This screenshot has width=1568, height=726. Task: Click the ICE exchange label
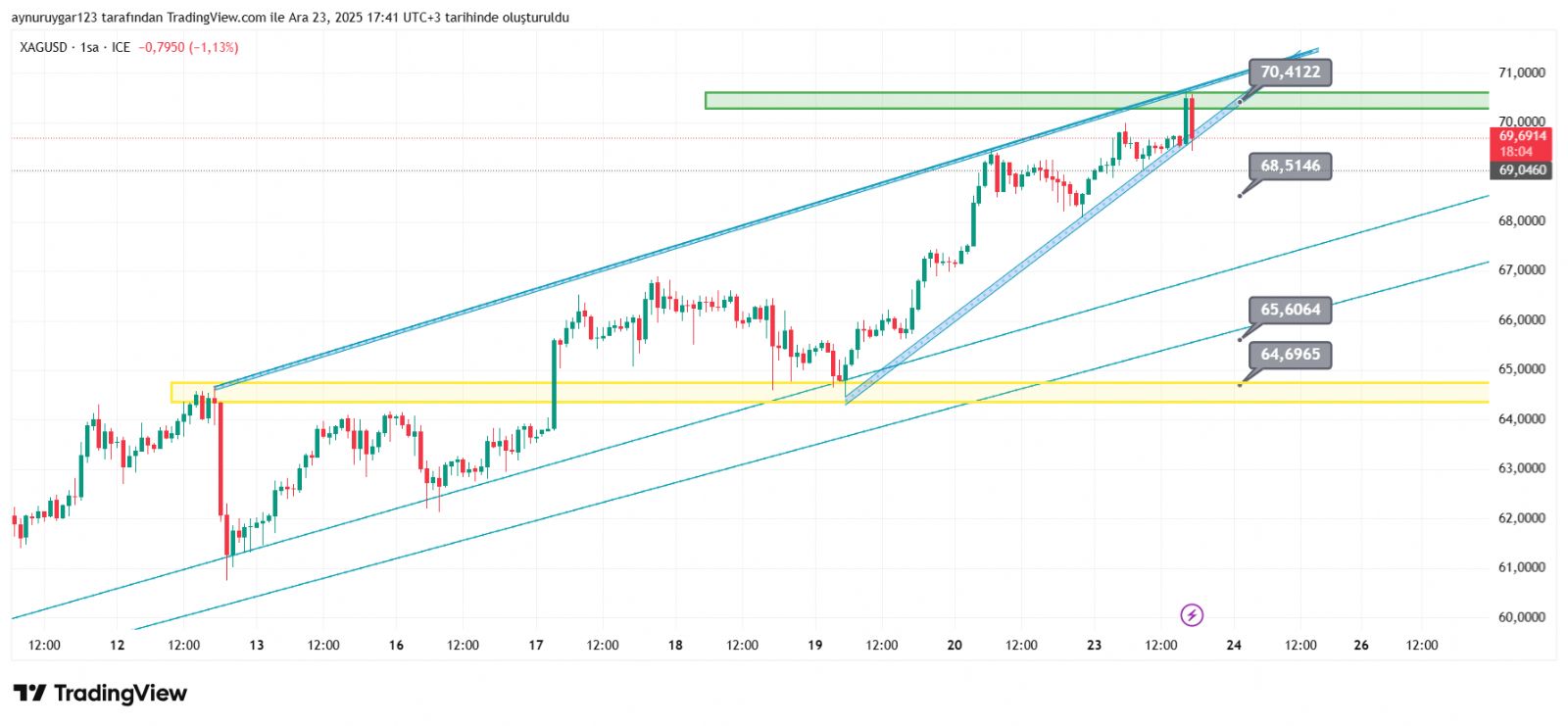[121, 47]
